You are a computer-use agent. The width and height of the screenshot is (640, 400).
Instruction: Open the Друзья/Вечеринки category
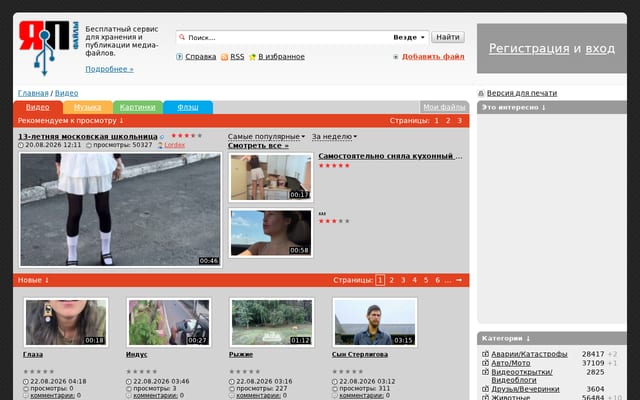click(525, 389)
